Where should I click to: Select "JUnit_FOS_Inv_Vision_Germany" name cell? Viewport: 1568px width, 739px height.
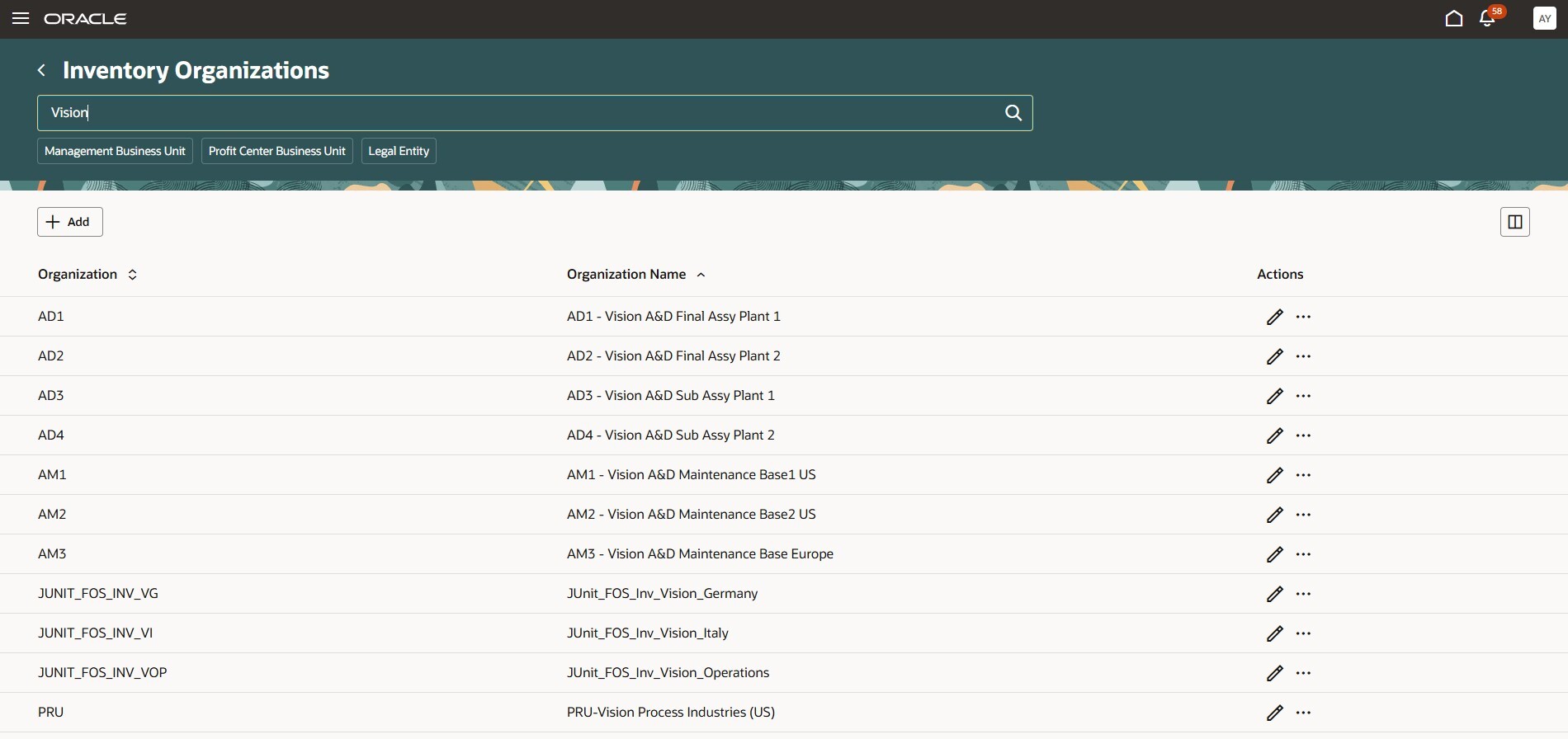click(x=662, y=593)
